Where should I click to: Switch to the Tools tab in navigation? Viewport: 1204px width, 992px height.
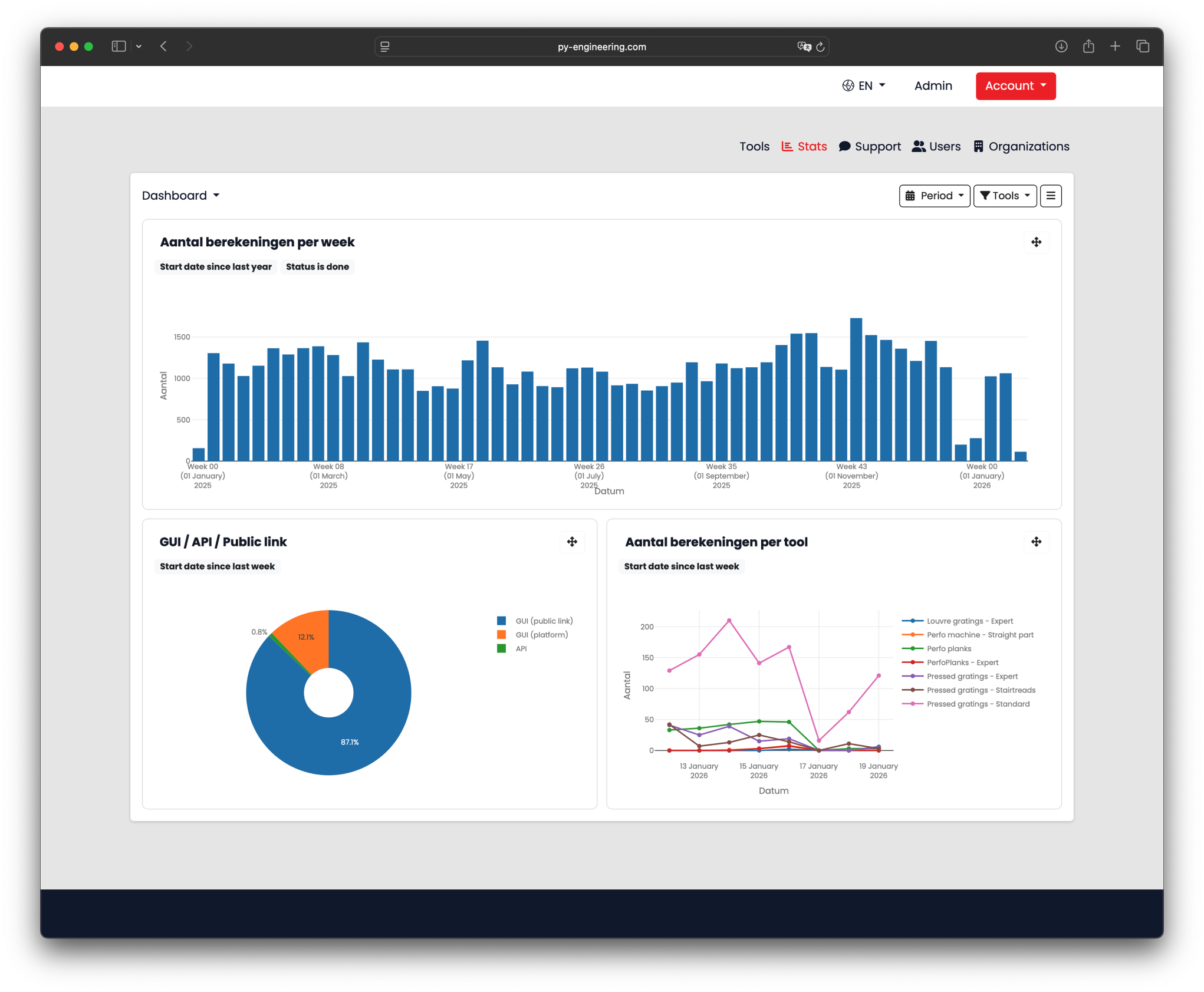[x=754, y=147]
